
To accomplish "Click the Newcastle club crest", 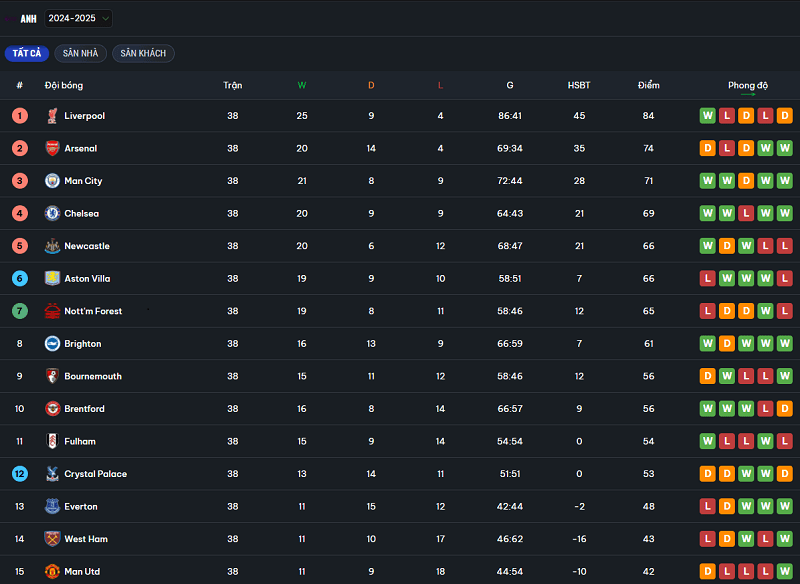I will tap(52, 246).
